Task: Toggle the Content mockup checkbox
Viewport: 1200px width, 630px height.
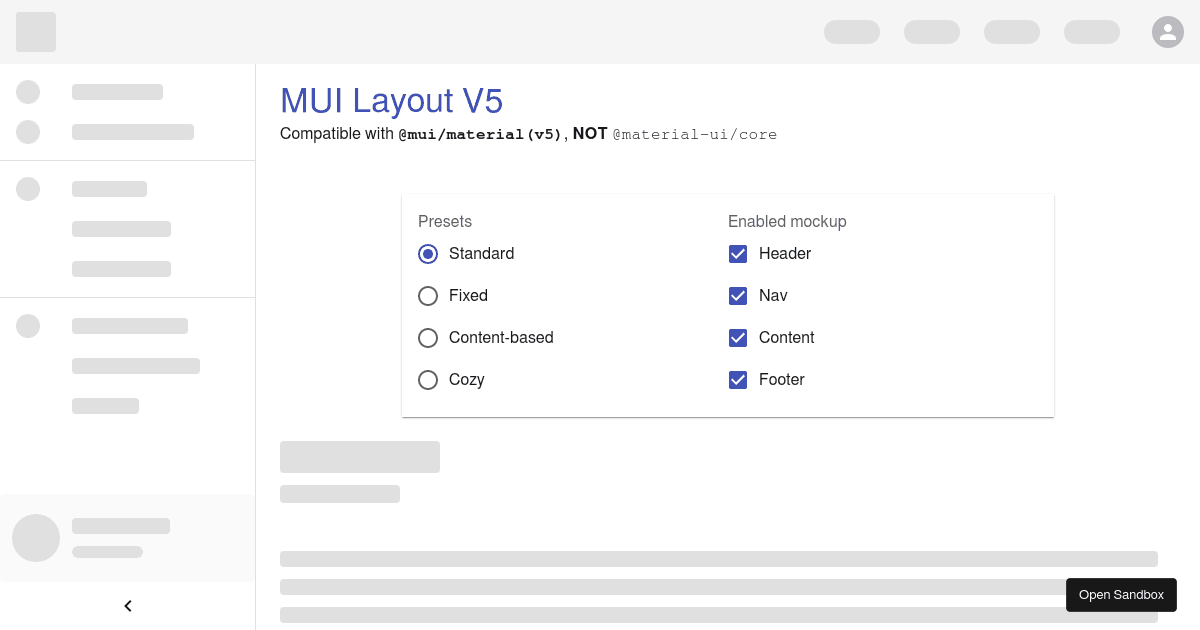Action: click(x=738, y=338)
